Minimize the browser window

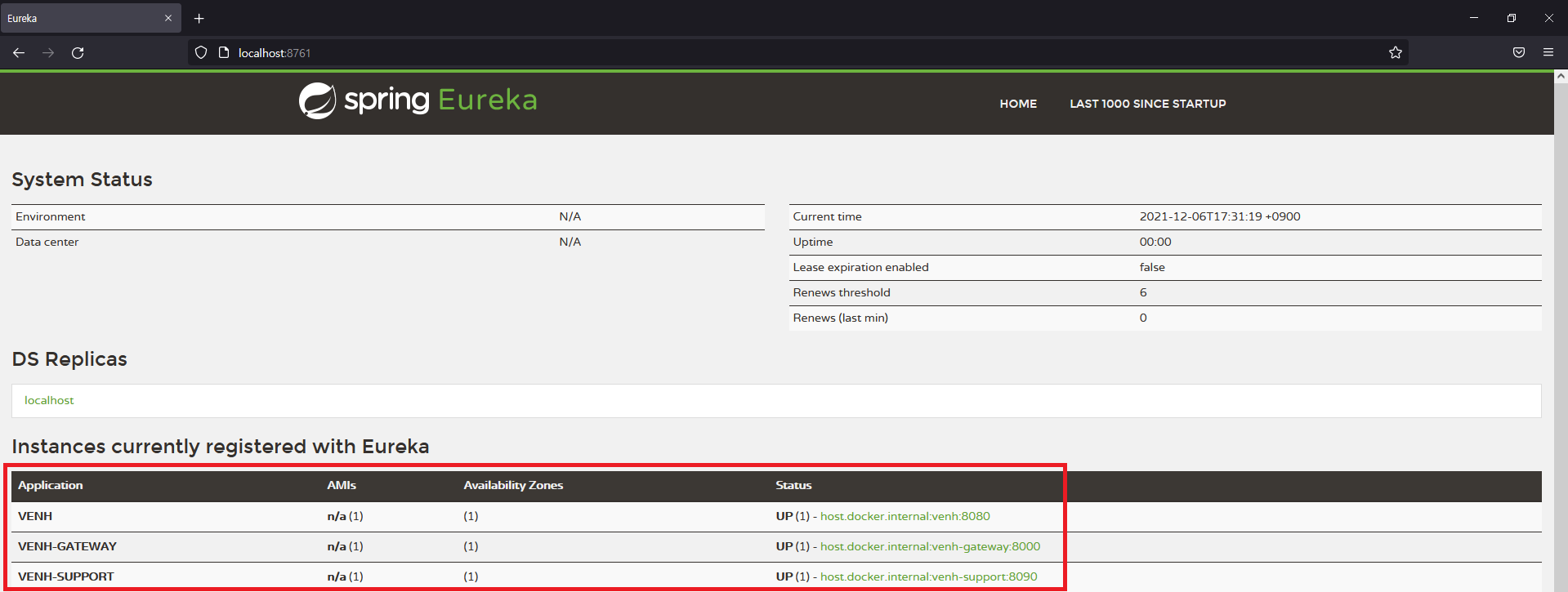tap(1474, 18)
